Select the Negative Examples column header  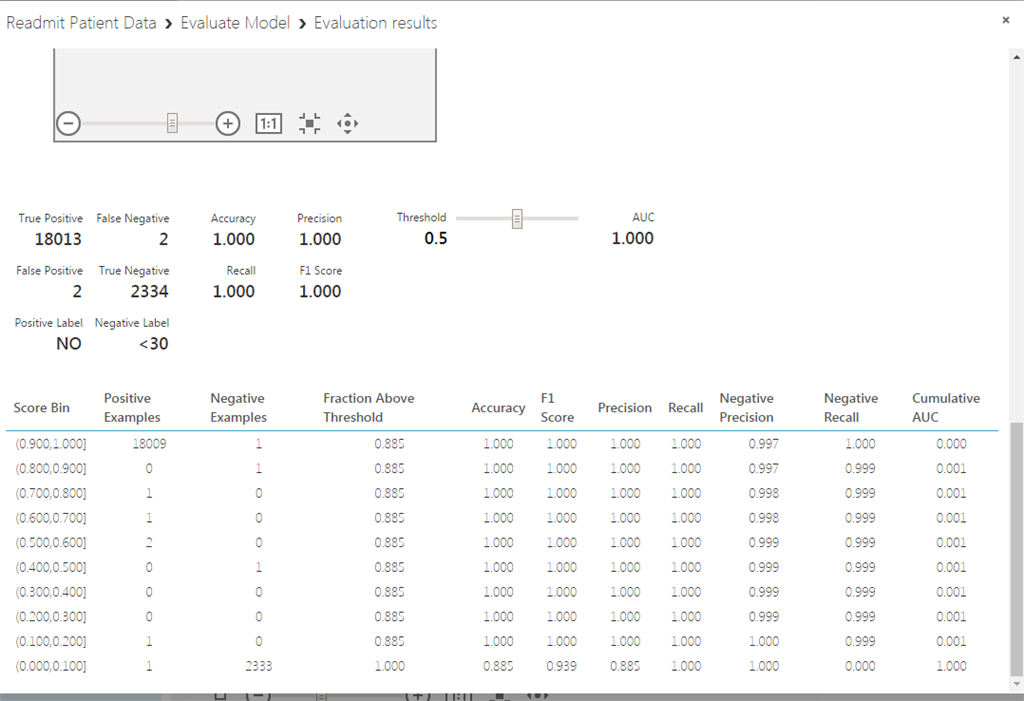point(238,408)
